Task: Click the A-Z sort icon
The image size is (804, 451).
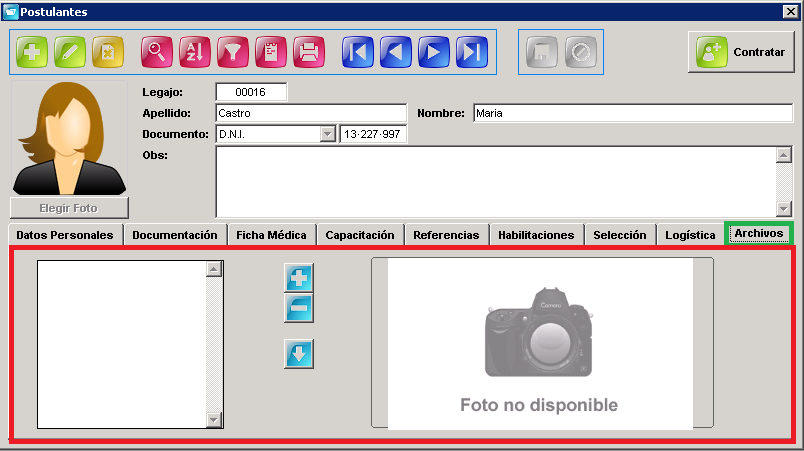Action: [195, 52]
